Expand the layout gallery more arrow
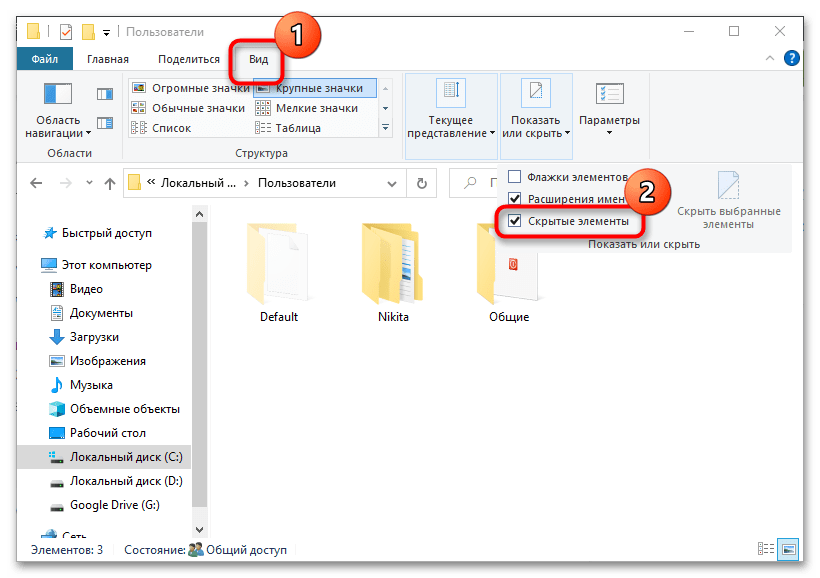 pyautogui.click(x=385, y=128)
